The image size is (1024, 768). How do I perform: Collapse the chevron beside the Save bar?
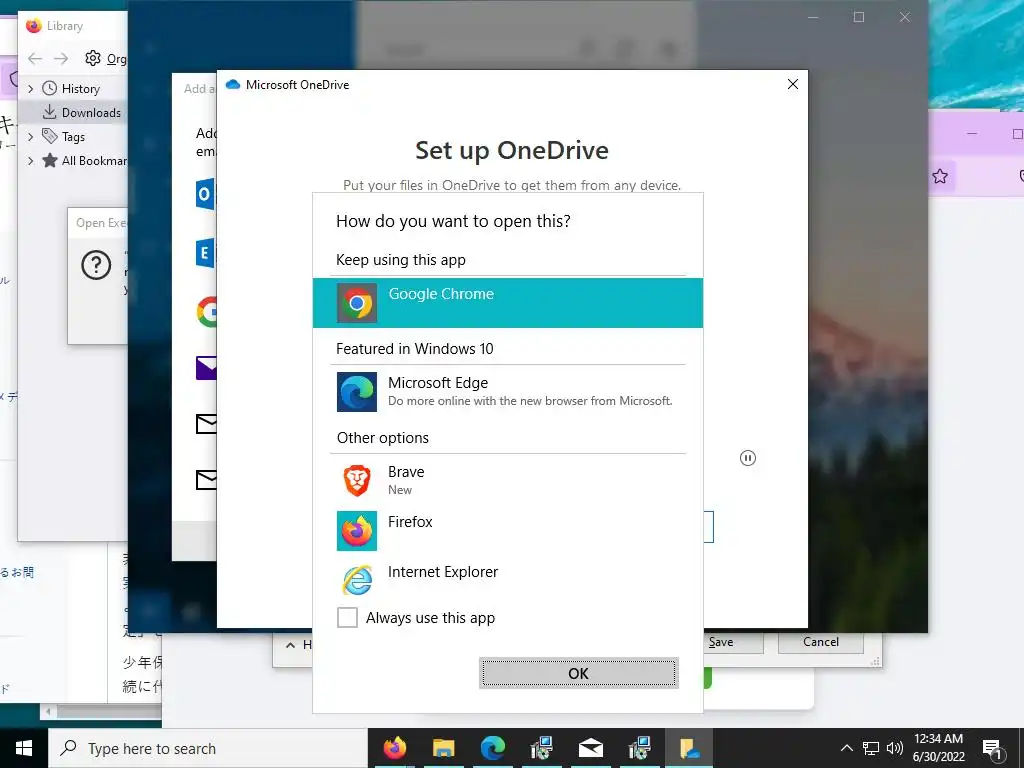pyautogui.click(x=291, y=645)
